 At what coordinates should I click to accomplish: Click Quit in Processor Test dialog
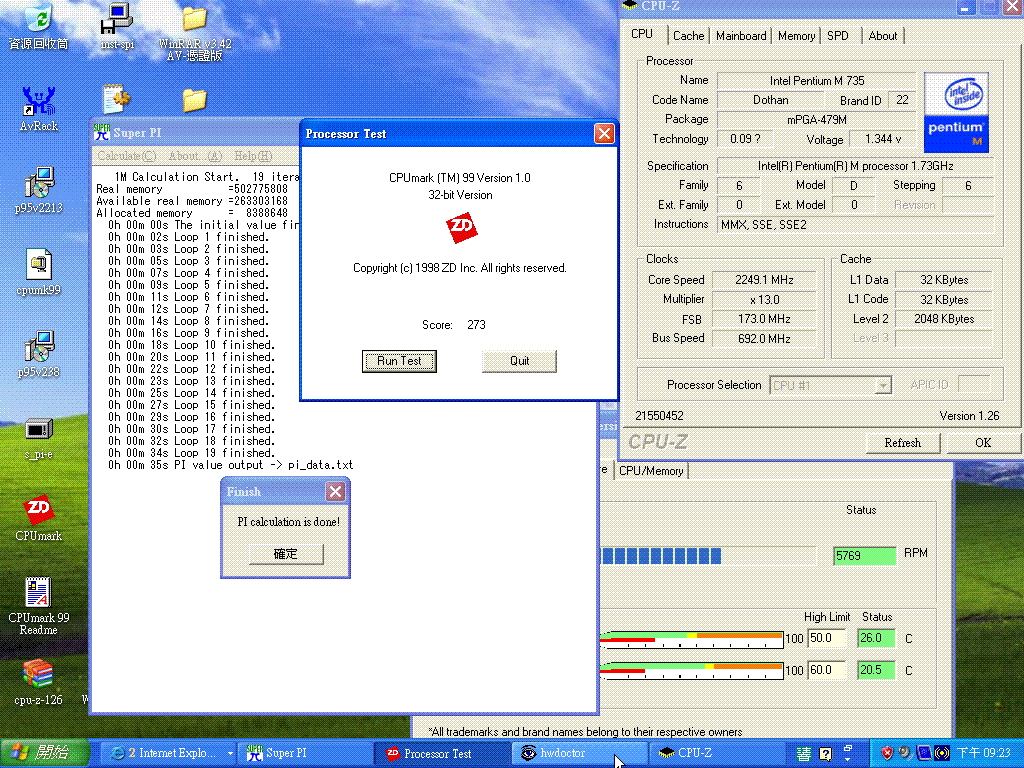519,361
